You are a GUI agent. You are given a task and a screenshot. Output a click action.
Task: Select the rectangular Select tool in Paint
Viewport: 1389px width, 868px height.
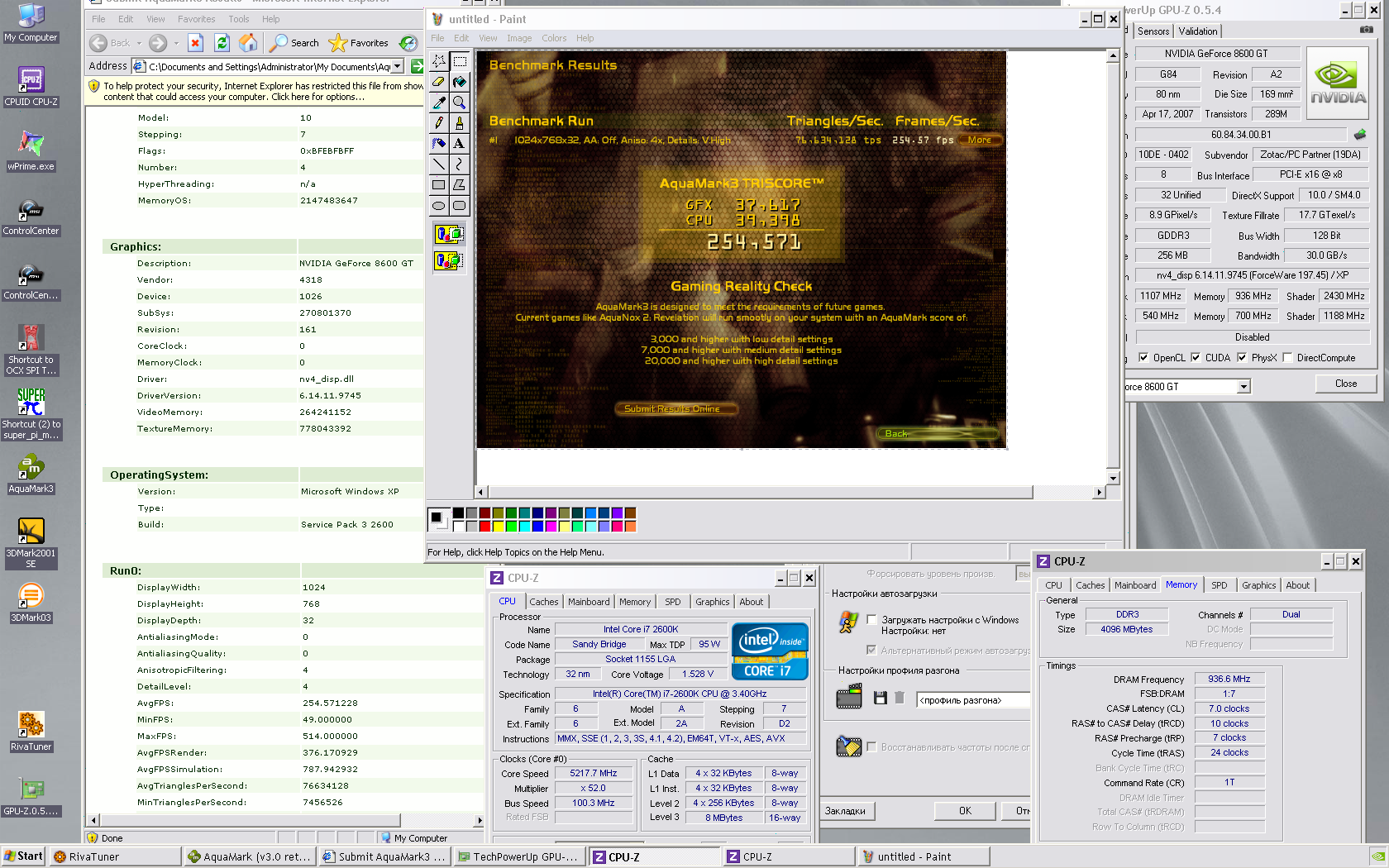click(460, 61)
